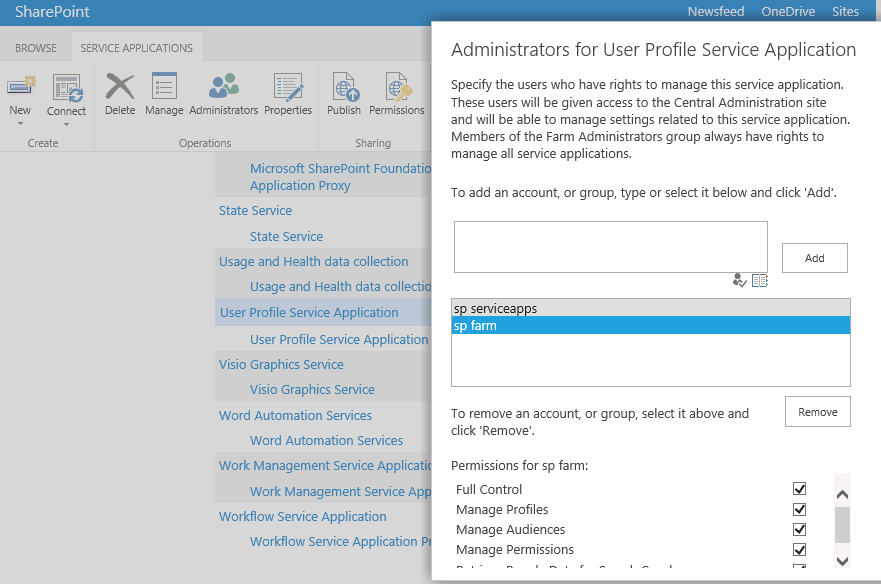
Task: Open indented Workflow Service Application Proxy link
Action: [x=340, y=542]
